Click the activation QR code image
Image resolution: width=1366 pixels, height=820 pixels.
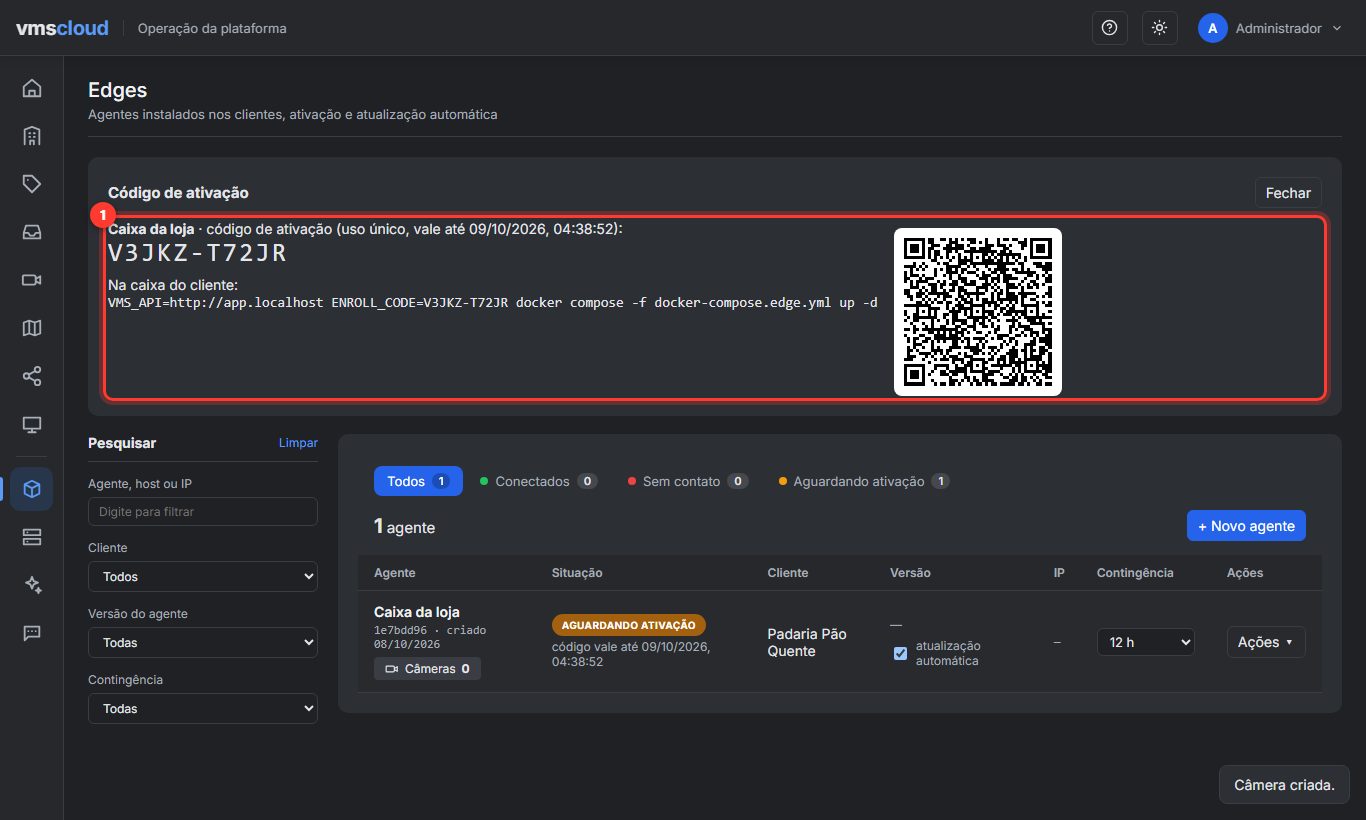[977, 312]
